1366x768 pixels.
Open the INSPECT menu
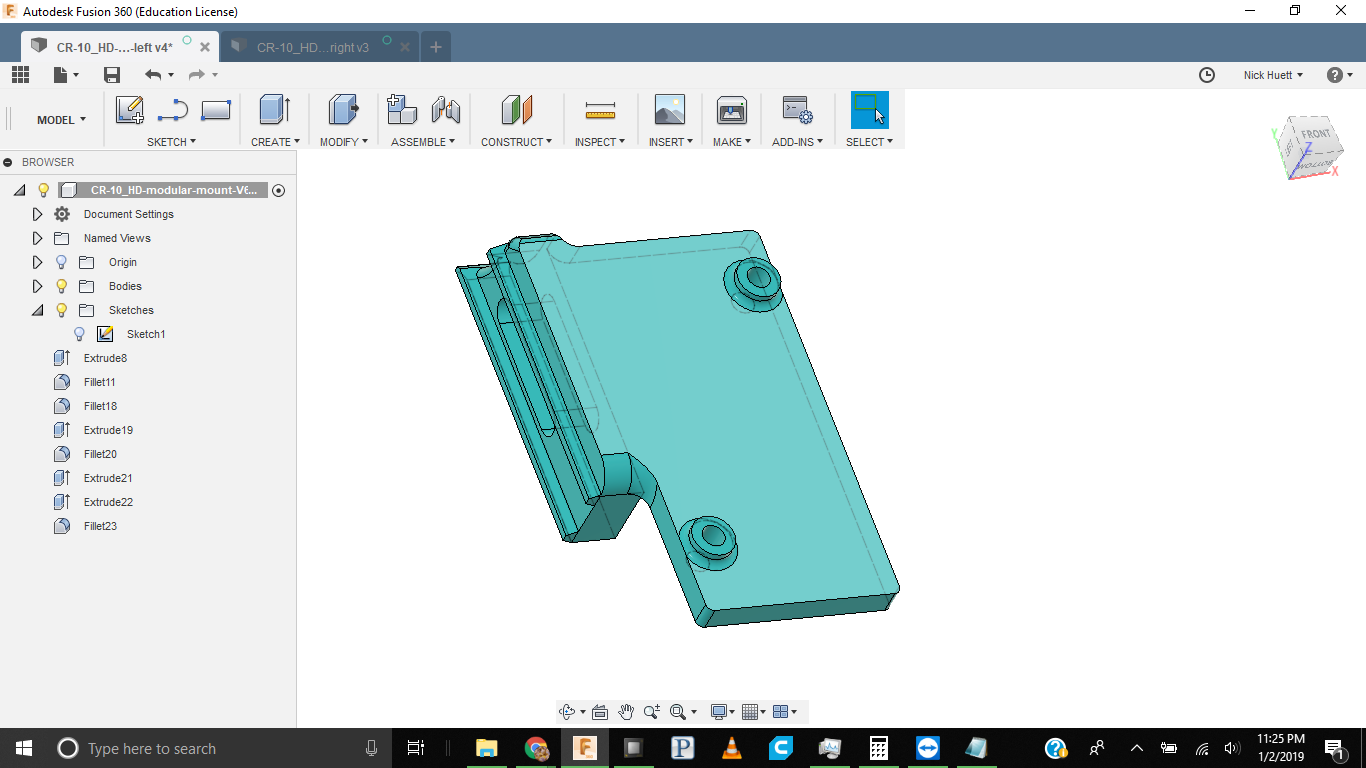click(x=600, y=142)
